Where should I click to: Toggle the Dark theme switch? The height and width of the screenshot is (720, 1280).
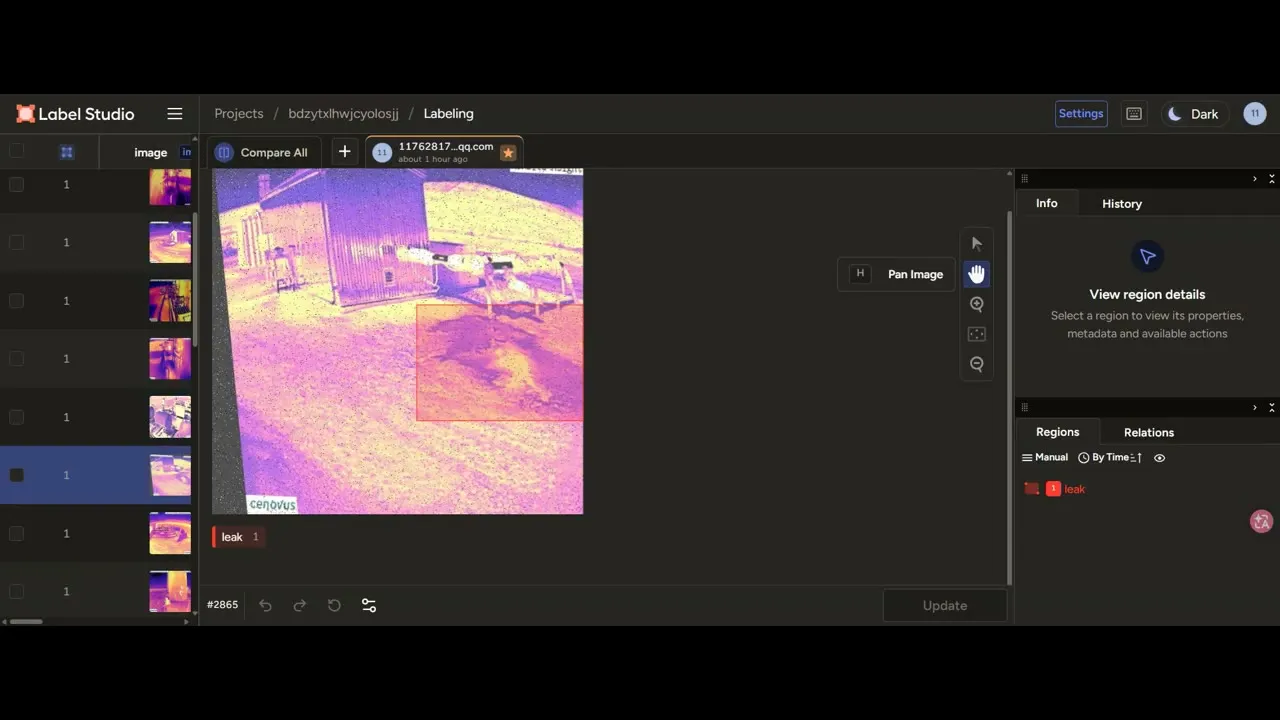(1194, 114)
